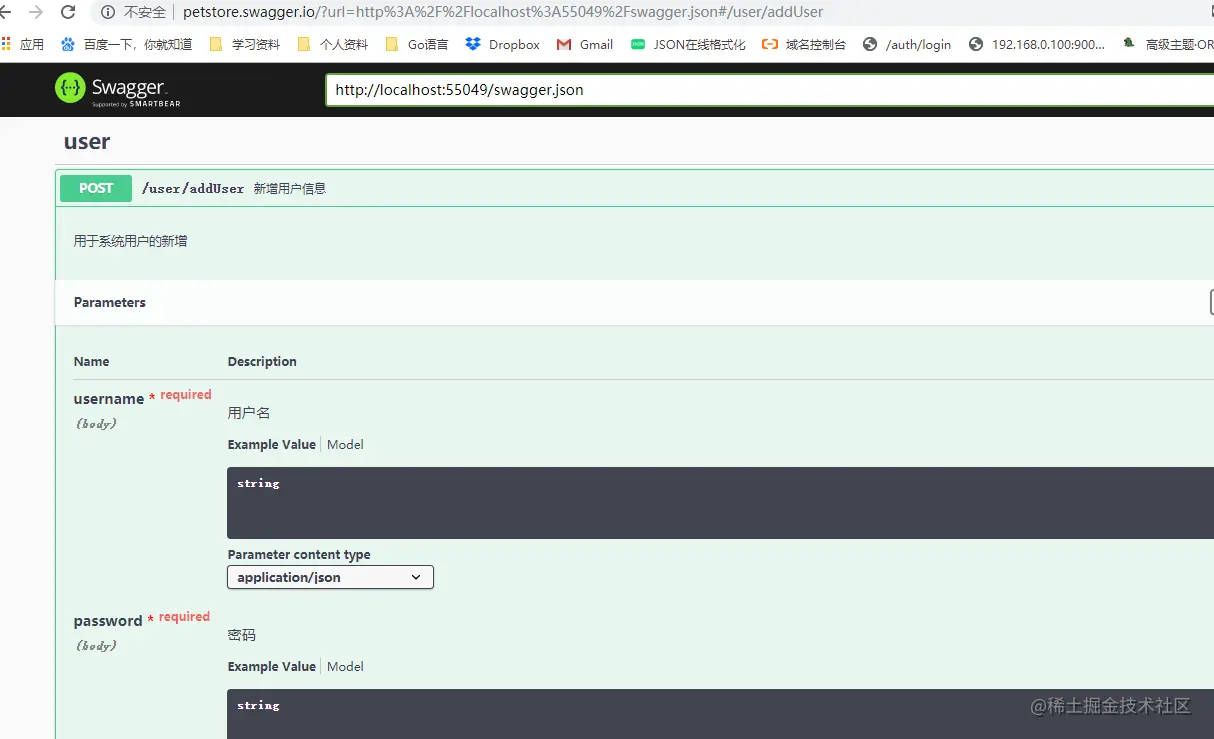Viewport: 1214px width, 739px height.
Task: Select the Parameters tab
Action: point(110,302)
